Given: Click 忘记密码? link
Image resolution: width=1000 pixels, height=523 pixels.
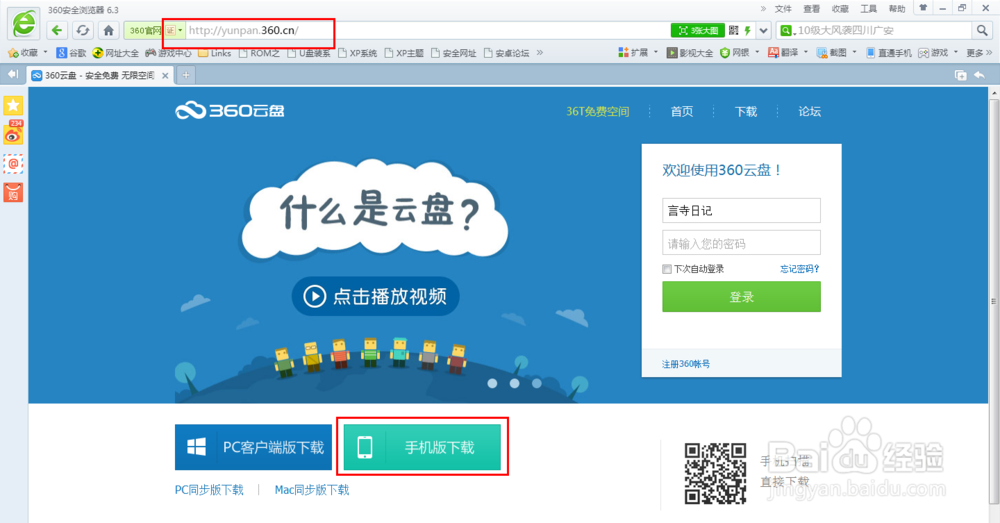Looking at the screenshot, I should (800, 269).
